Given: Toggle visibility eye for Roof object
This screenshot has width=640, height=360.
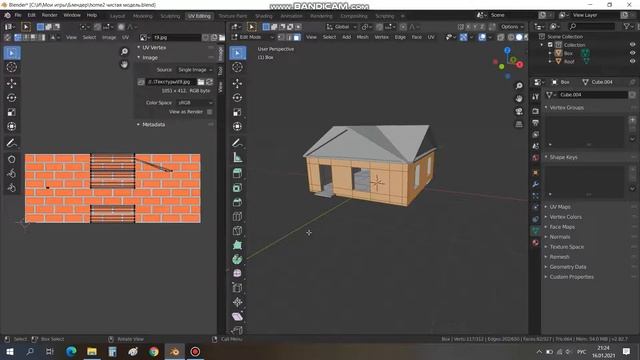Looking at the screenshot, I should click(x=632, y=61).
